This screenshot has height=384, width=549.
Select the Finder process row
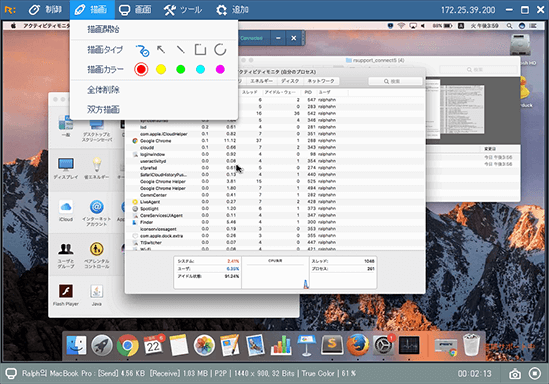tap(274, 222)
